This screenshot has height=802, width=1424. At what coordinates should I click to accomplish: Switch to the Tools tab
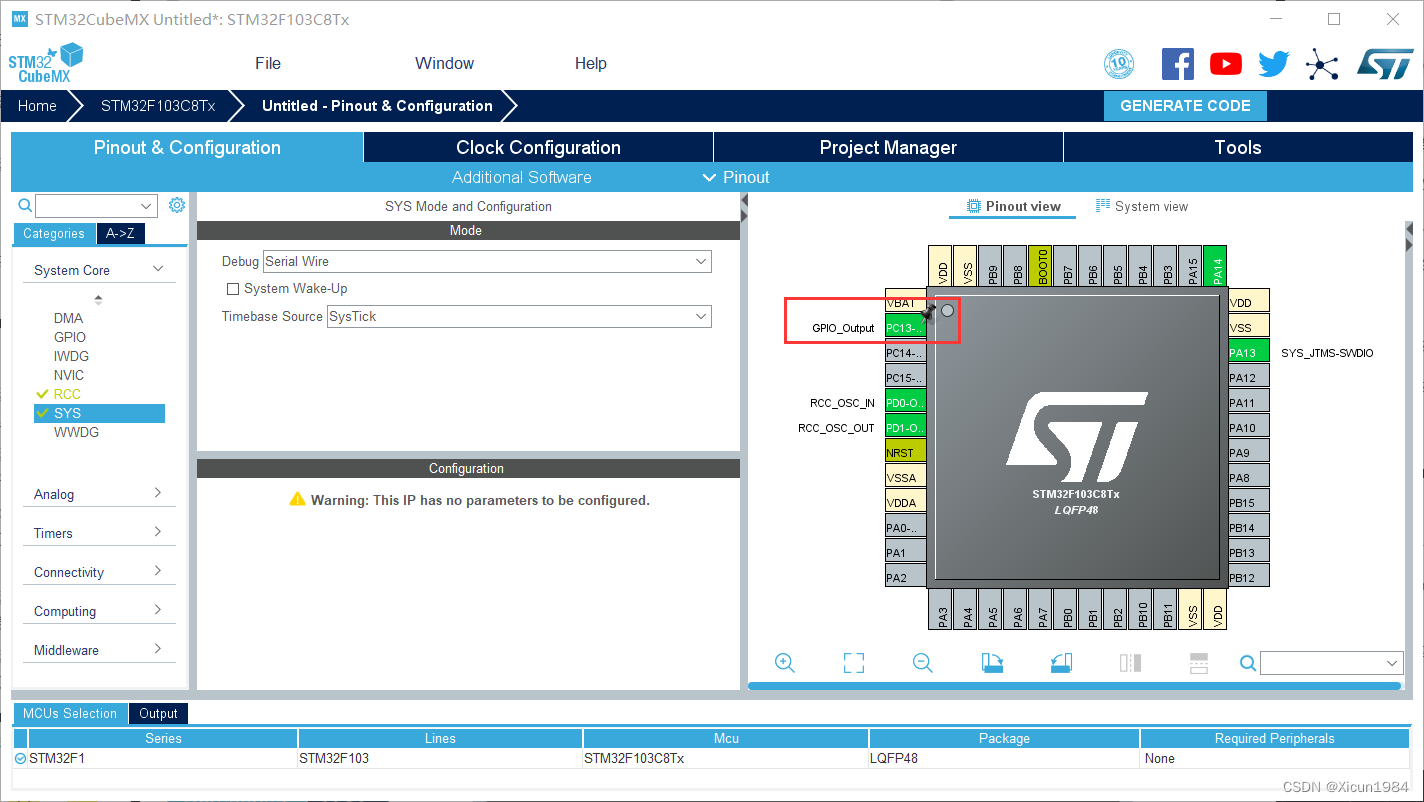point(1238,147)
